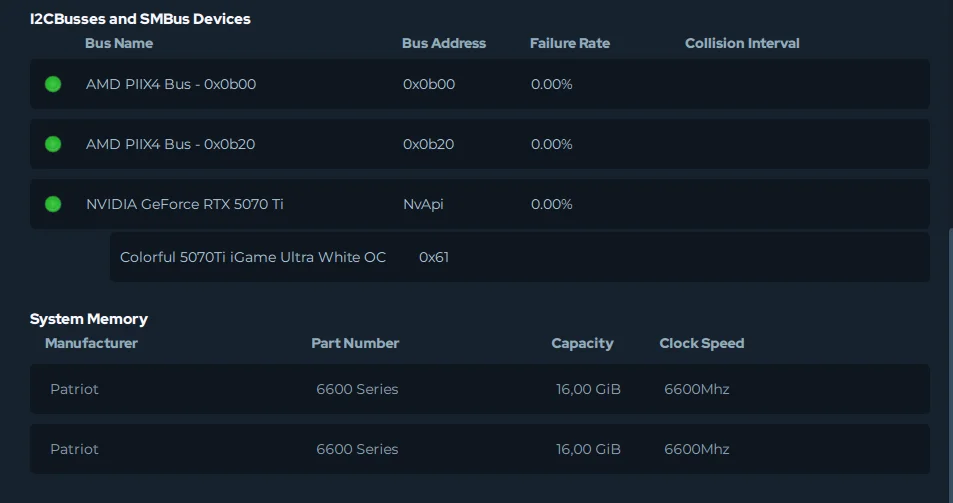This screenshot has height=503, width=953.
Task: Click the Capacity column header
Action: coord(582,343)
